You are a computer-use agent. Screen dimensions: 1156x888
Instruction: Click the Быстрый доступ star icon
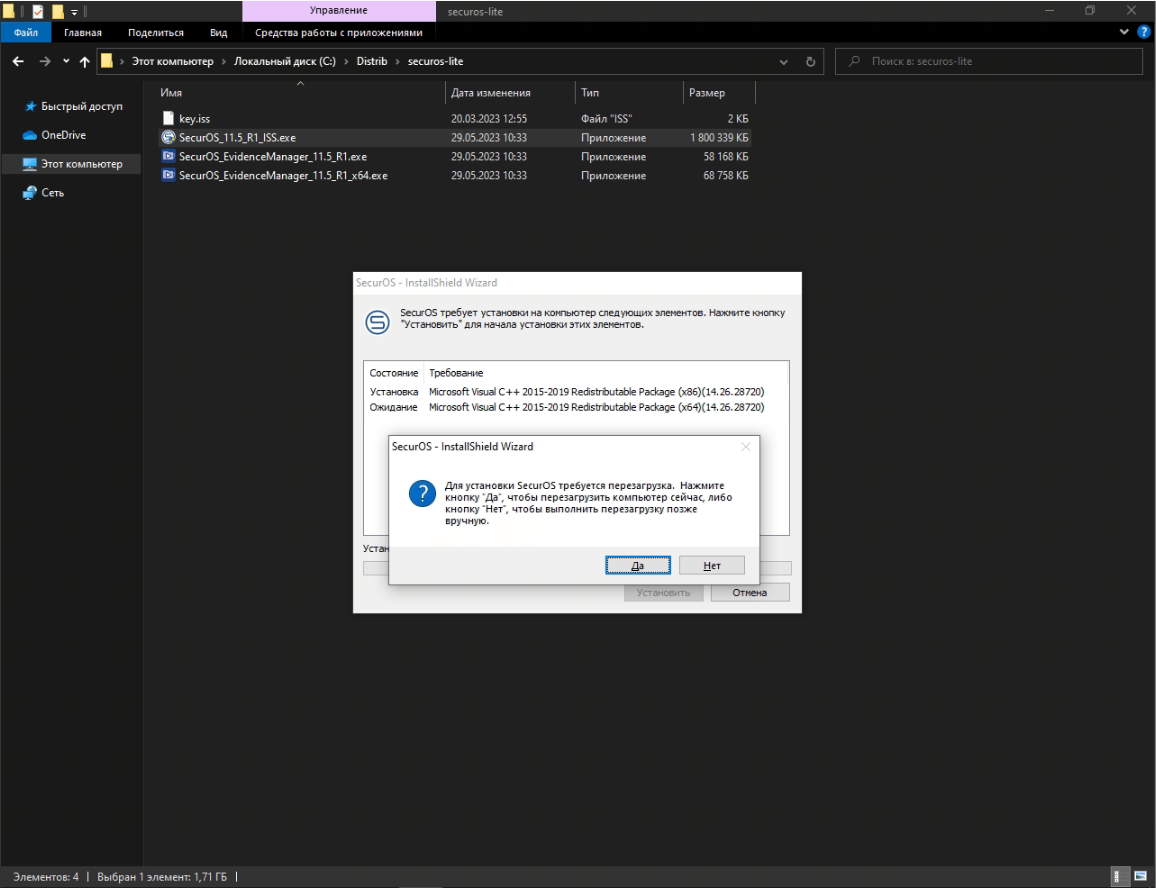(x=30, y=107)
